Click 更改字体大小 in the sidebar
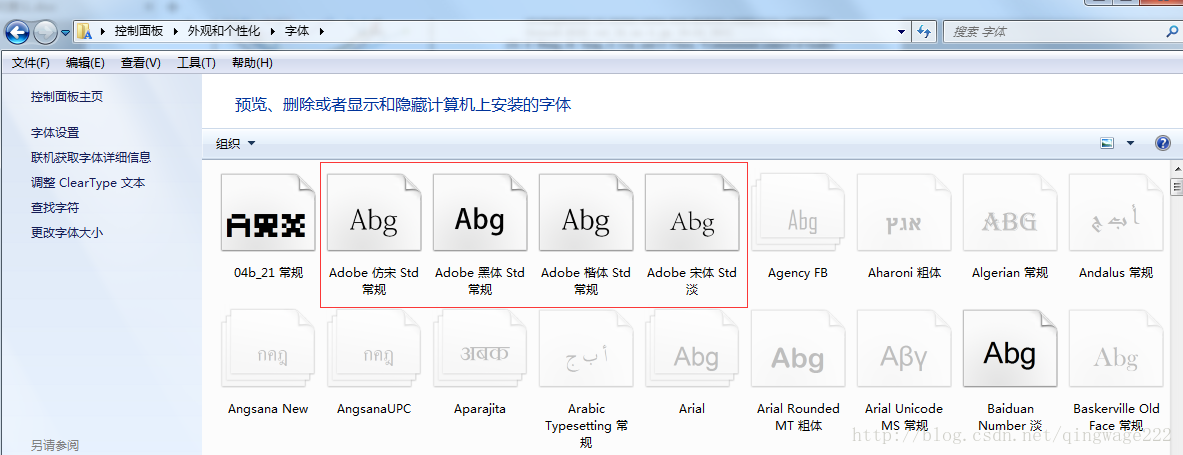 coord(67,232)
